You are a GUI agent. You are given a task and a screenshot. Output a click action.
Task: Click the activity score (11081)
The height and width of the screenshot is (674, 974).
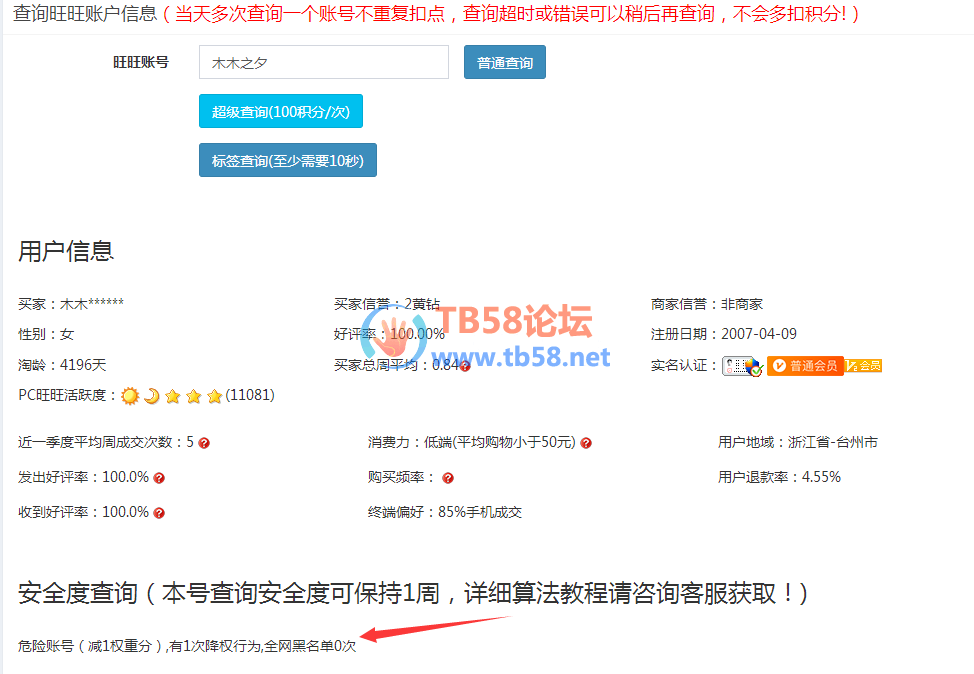(x=250, y=396)
